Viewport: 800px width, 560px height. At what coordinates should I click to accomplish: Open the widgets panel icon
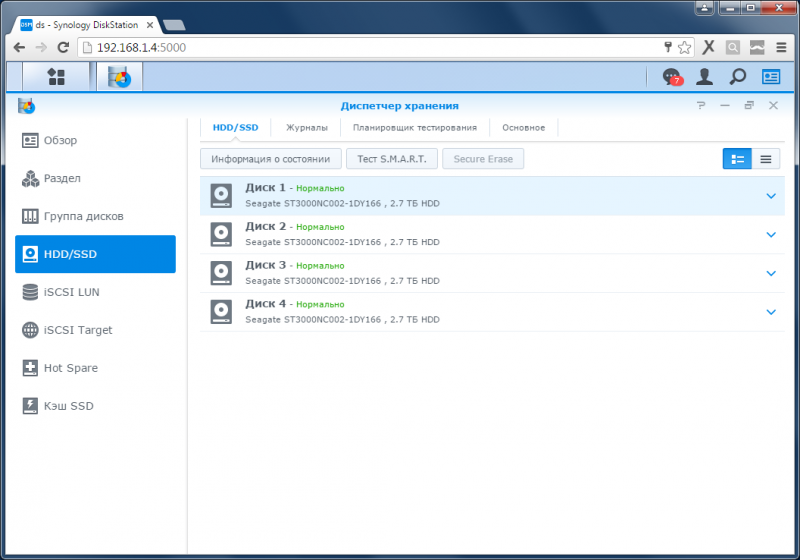coord(771,77)
